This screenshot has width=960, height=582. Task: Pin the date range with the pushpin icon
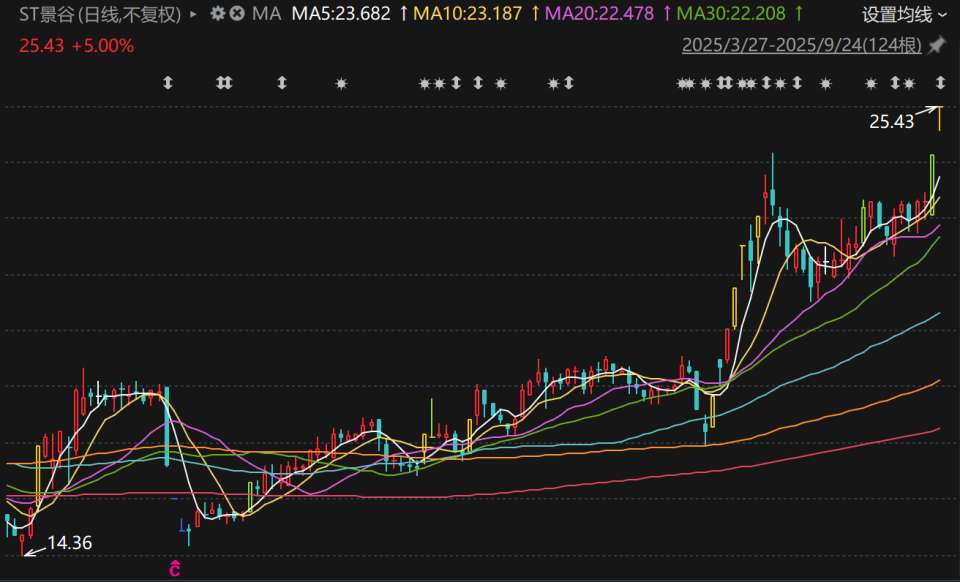937,45
